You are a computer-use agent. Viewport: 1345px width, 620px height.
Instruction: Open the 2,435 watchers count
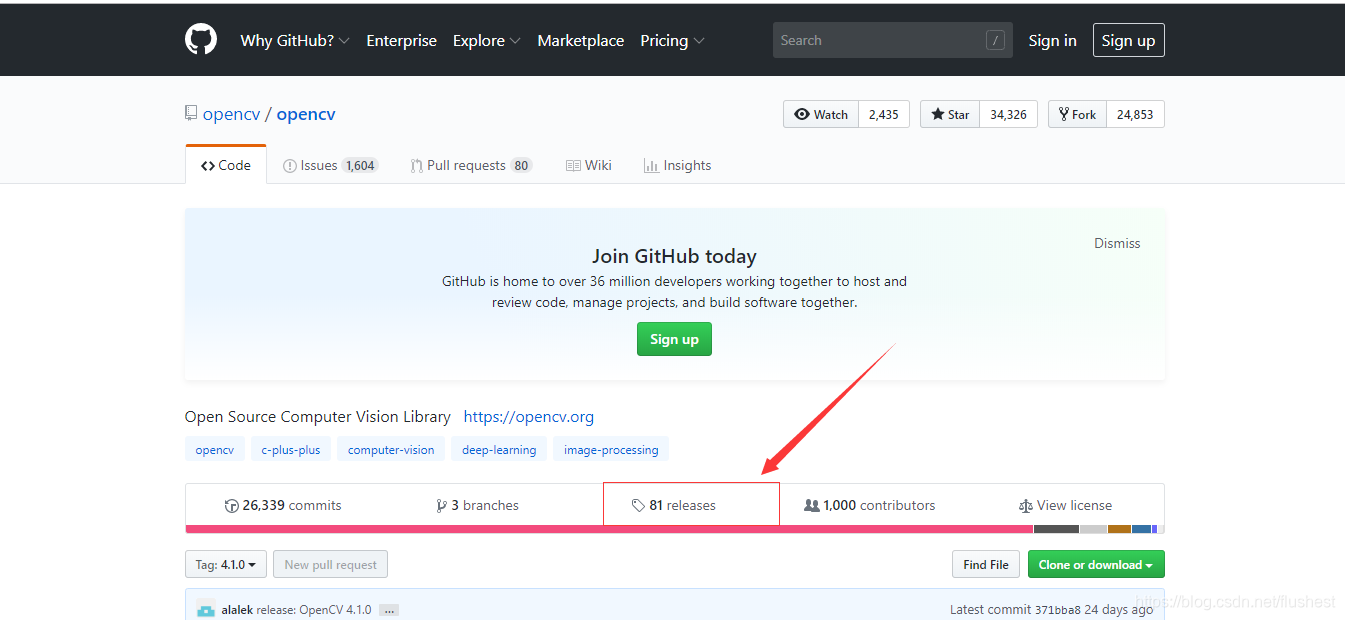coord(883,114)
